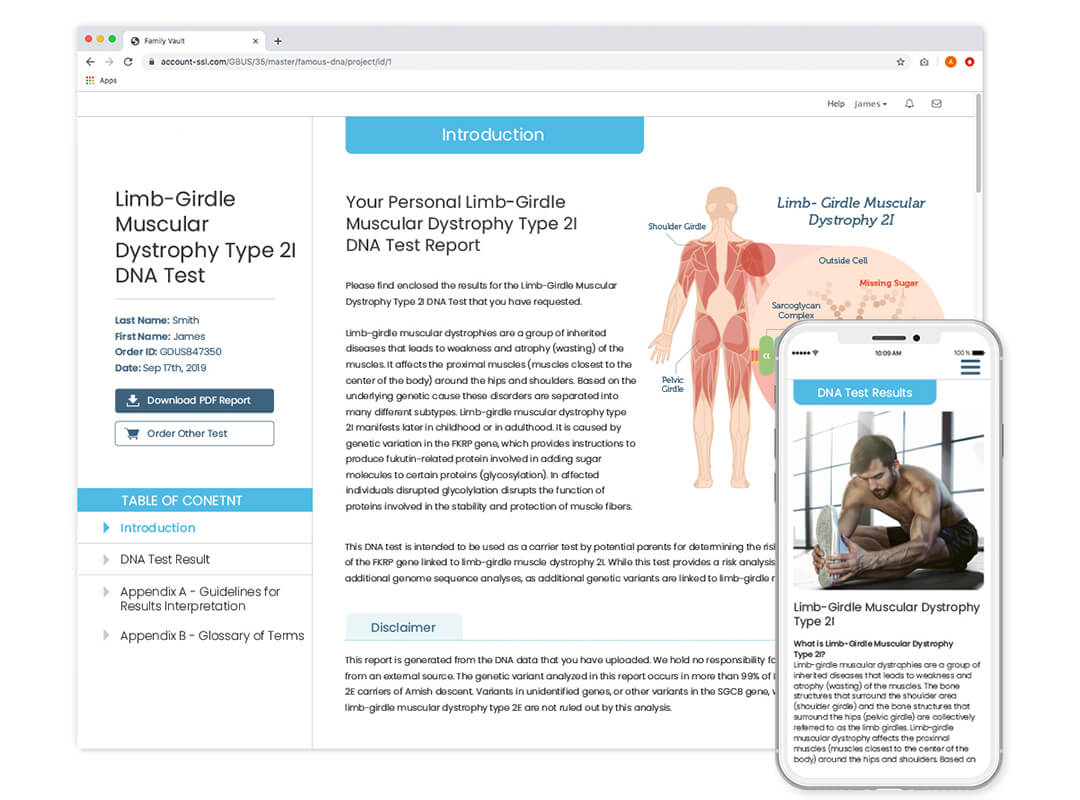The height and width of the screenshot is (800, 1080).
Task: Close the Family Vault tab
Action: click(256, 41)
